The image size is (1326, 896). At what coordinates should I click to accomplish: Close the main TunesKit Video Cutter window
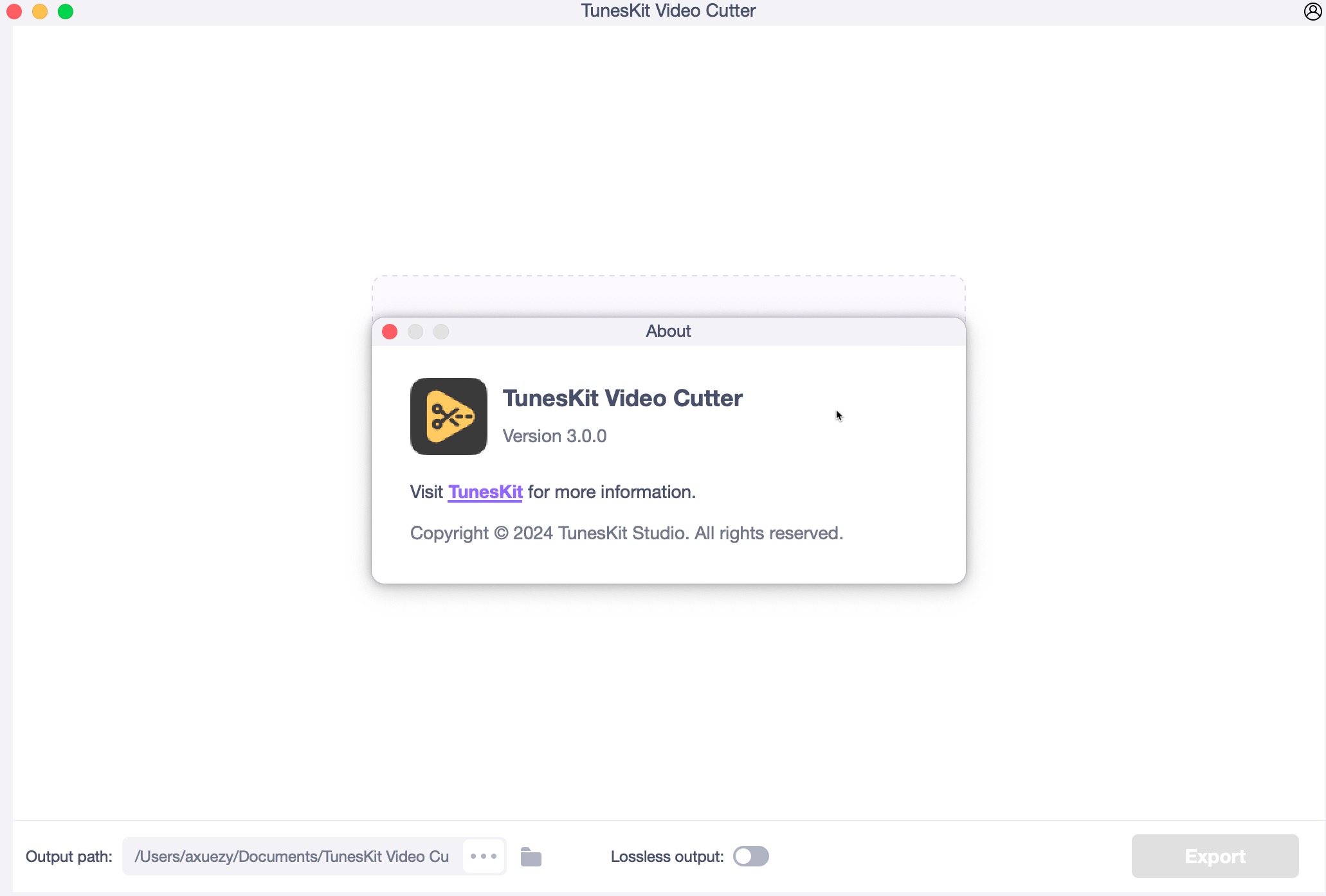[14, 12]
